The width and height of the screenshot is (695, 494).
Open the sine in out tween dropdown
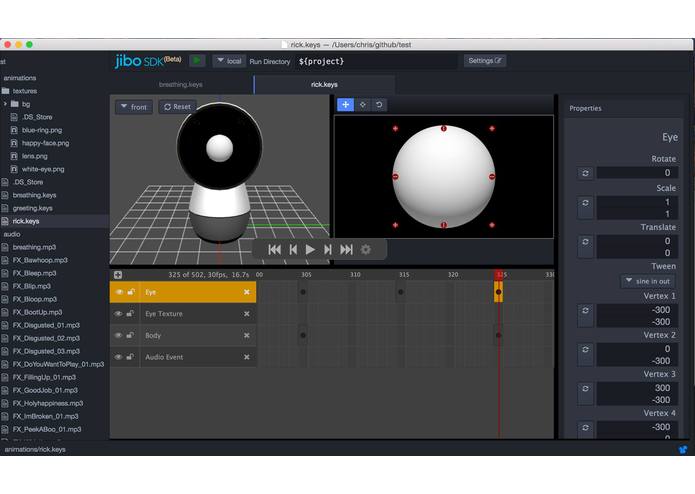(x=648, y=281)
